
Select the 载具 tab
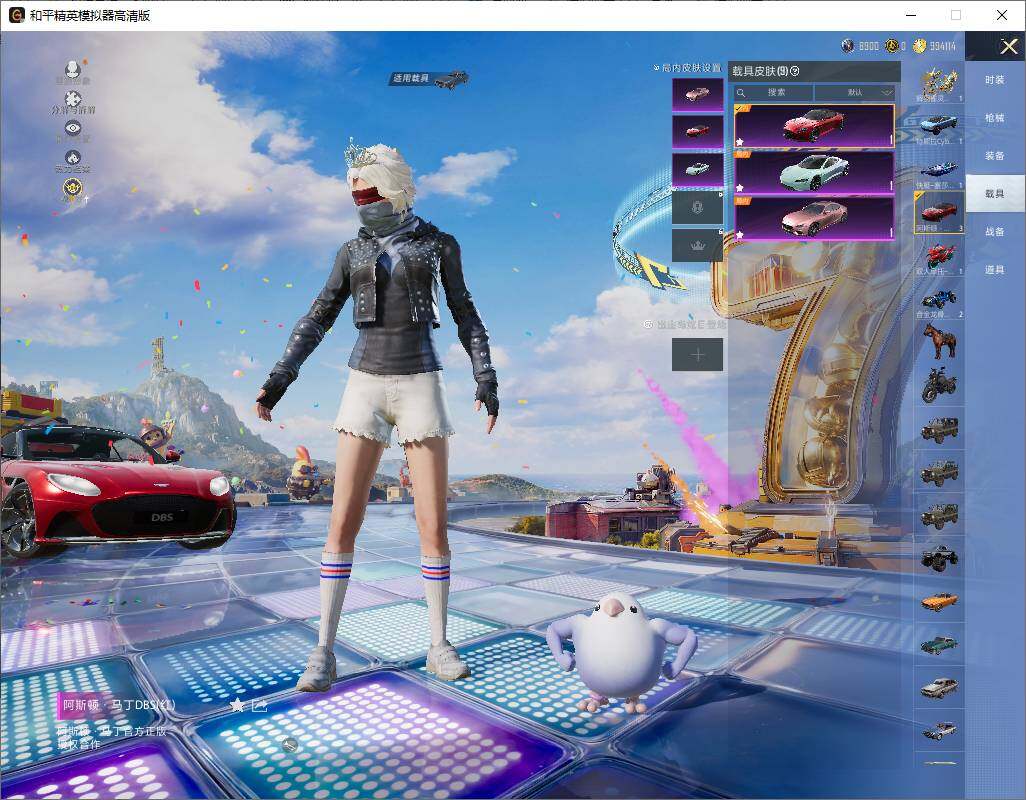(x=995, y=194)
